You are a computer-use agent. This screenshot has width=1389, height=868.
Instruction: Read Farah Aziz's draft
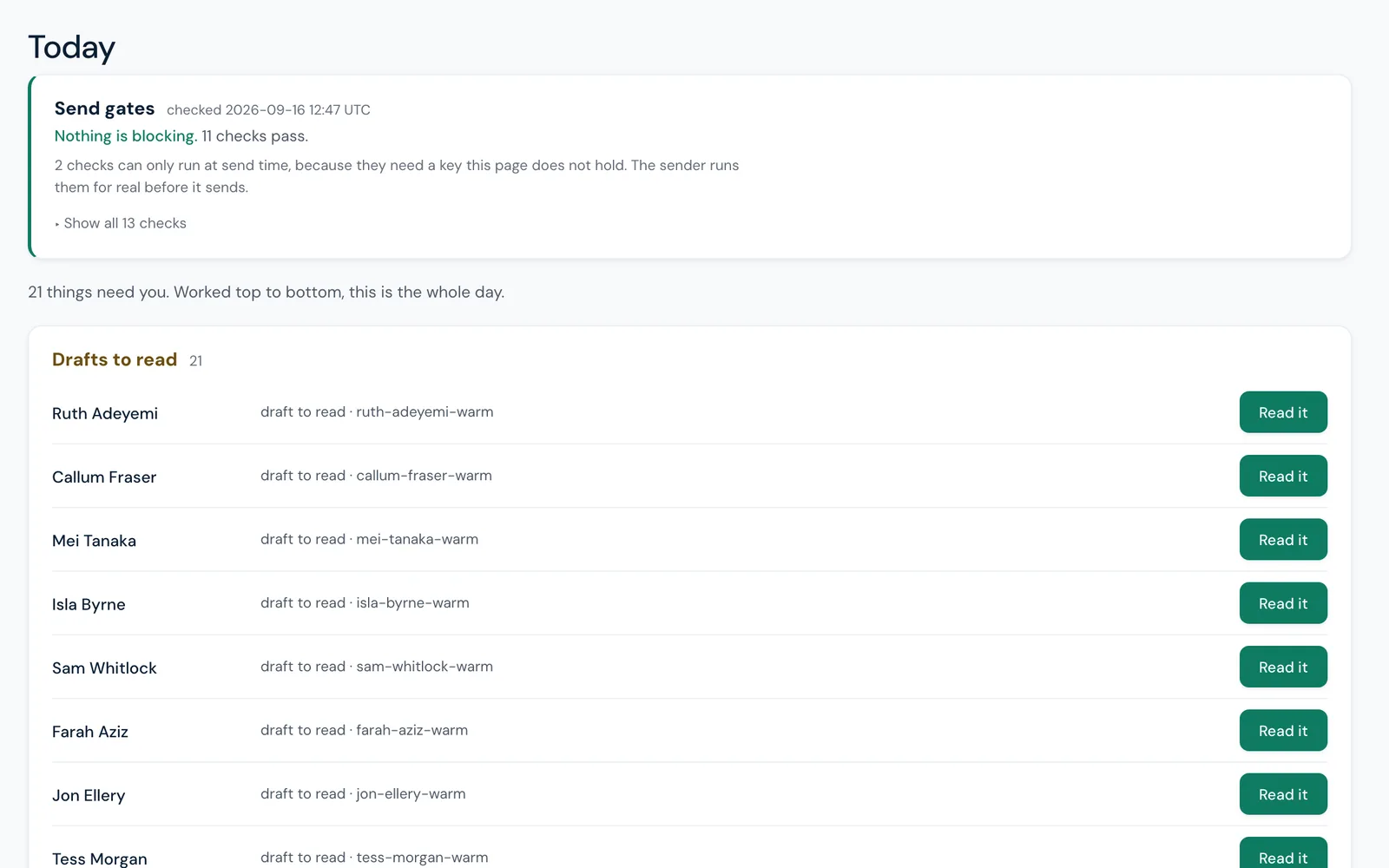pos(1283,730)
